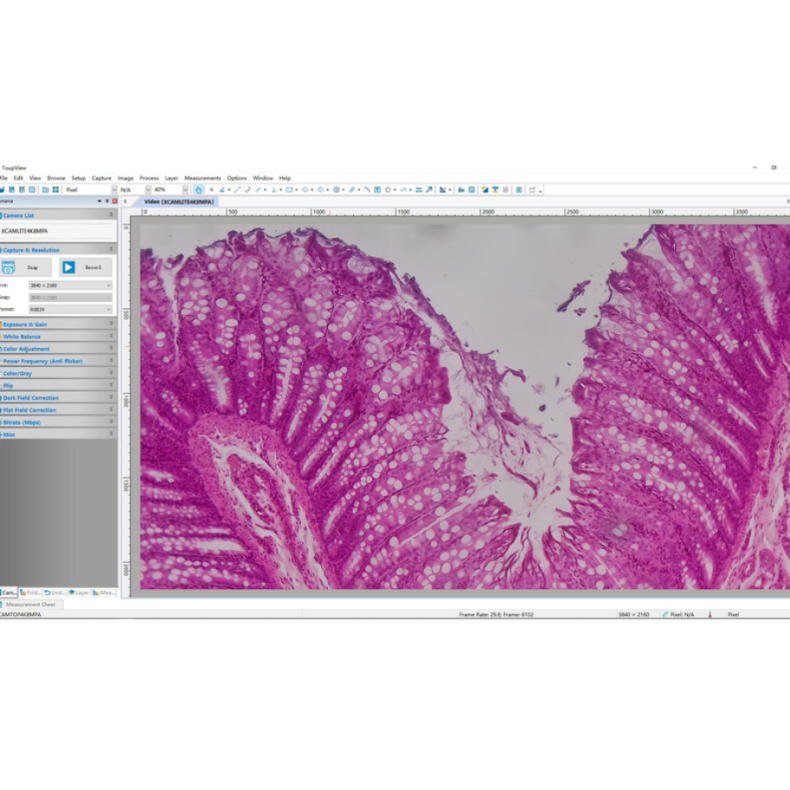Viewport: 790px width, 790px height.
Task: Click the Snap camera icon
Action: click(9, 267)
